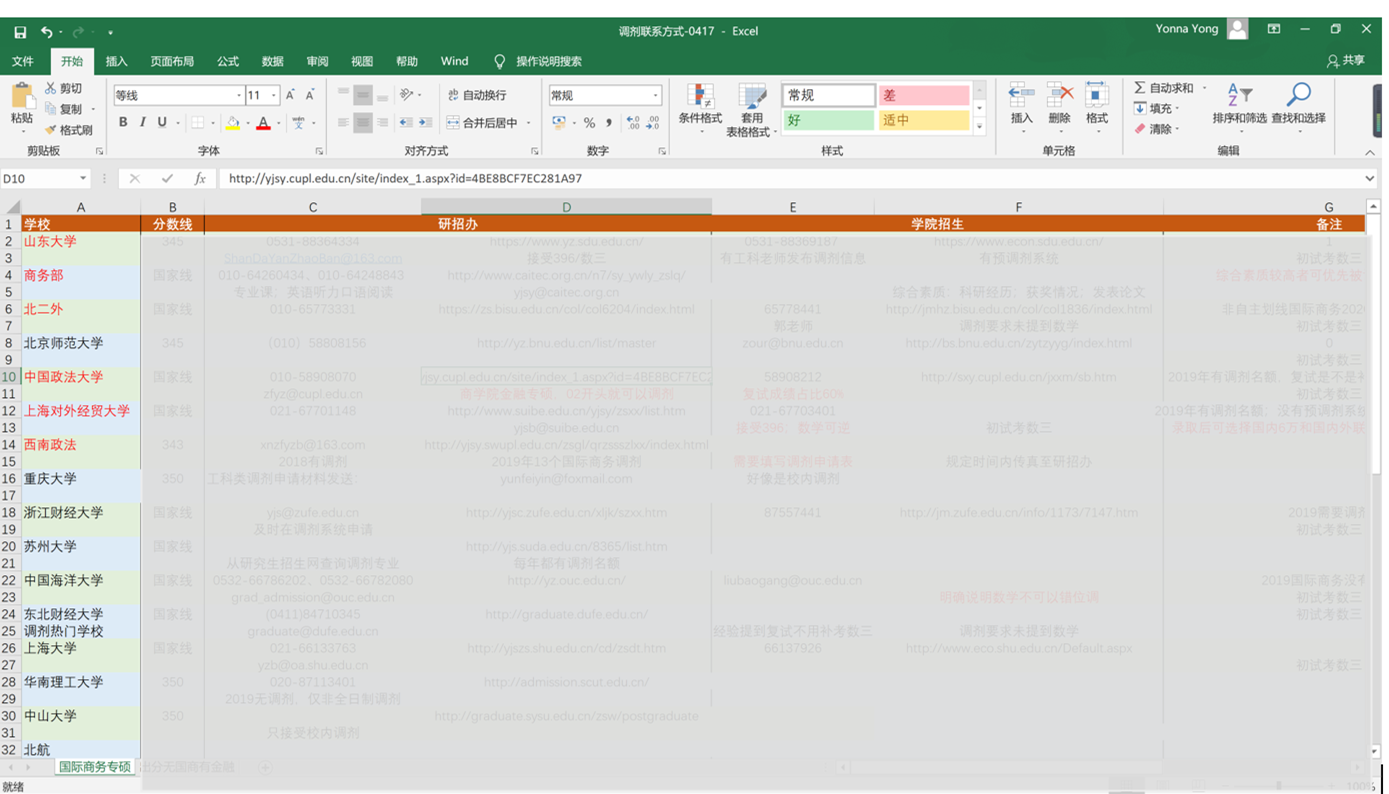Undo the last action
Viewport: 1389px width, 794px height.
coord(46,32)
